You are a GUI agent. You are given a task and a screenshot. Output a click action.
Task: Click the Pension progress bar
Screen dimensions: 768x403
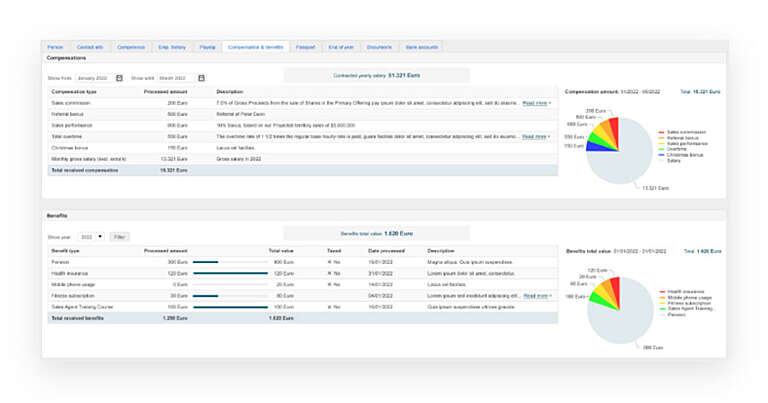pos(230,262)
